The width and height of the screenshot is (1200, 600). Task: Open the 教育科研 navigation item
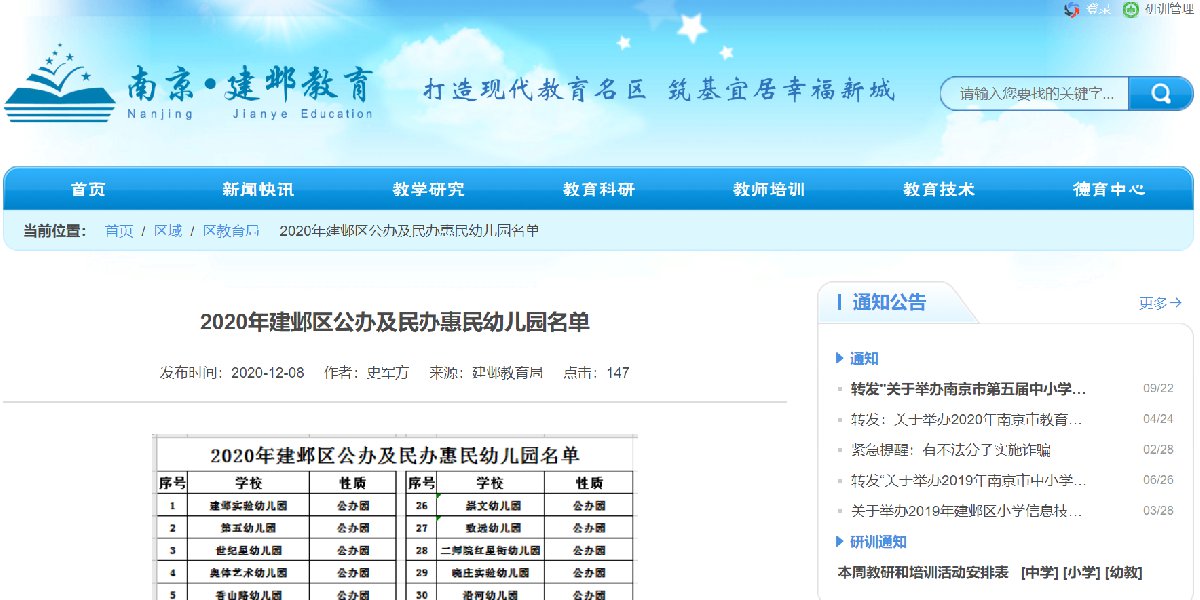point(598,189)
